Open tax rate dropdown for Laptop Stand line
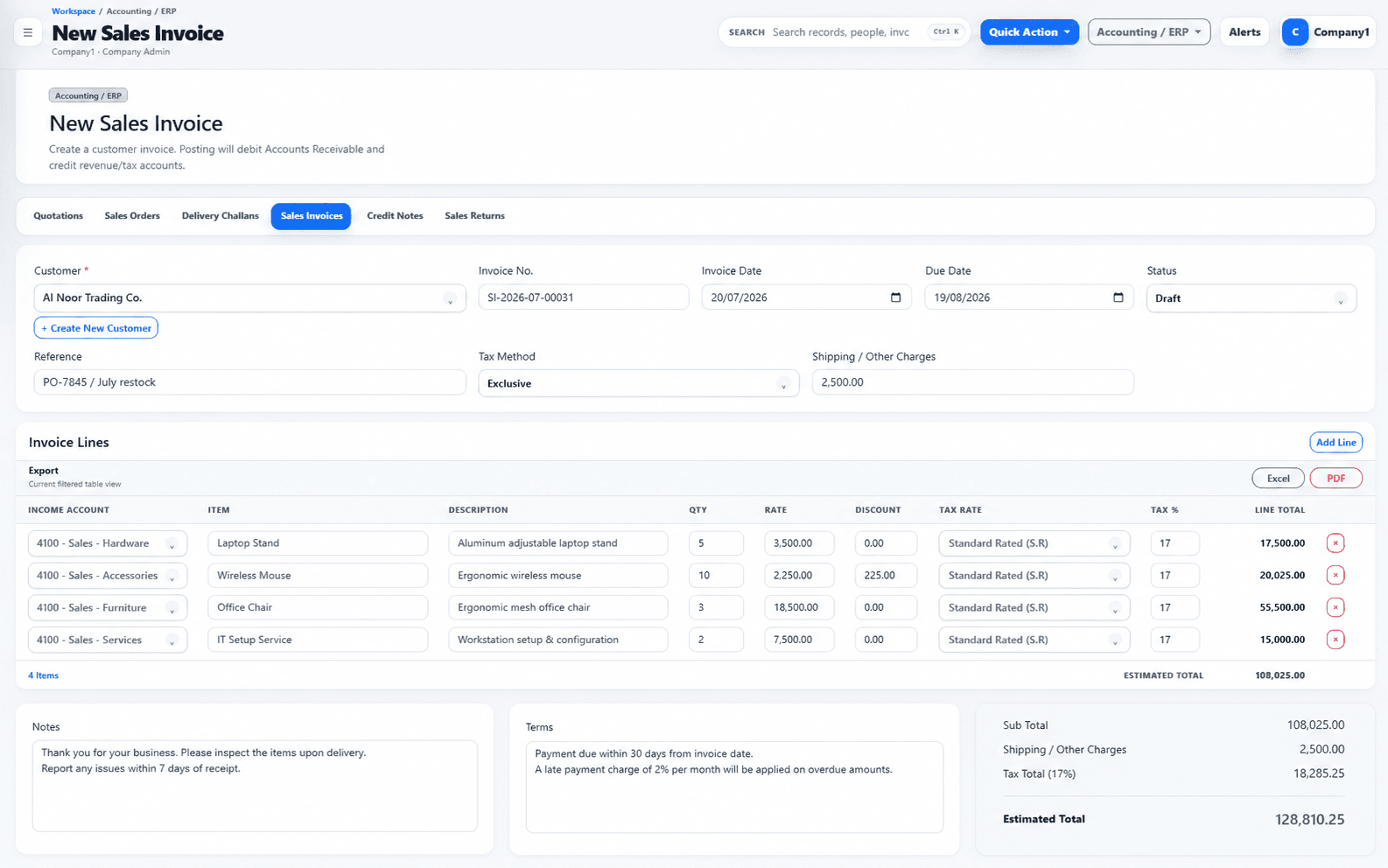 coord(1034,543)
